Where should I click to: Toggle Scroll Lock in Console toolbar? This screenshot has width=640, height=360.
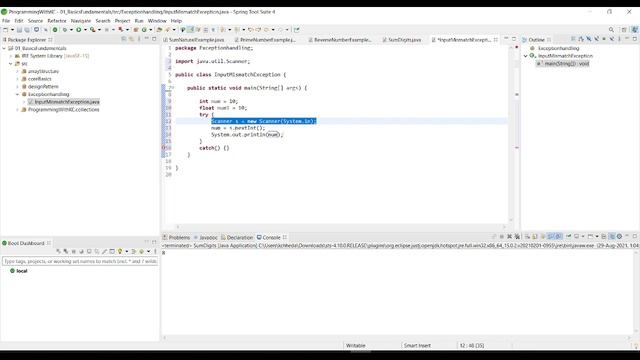(x=535, y=237)
